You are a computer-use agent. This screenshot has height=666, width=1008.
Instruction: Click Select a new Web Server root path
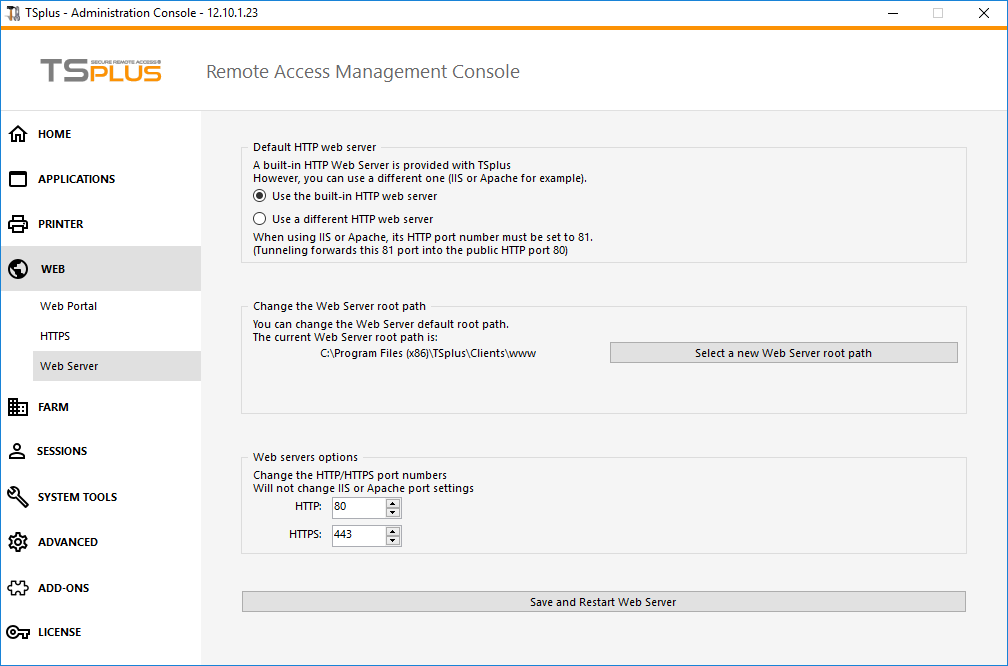tap(784, 353)
